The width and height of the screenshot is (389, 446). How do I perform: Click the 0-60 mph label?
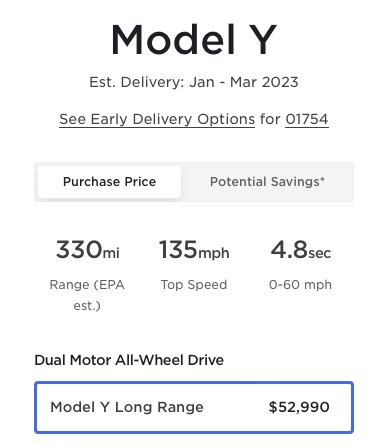tap(300, 285)
